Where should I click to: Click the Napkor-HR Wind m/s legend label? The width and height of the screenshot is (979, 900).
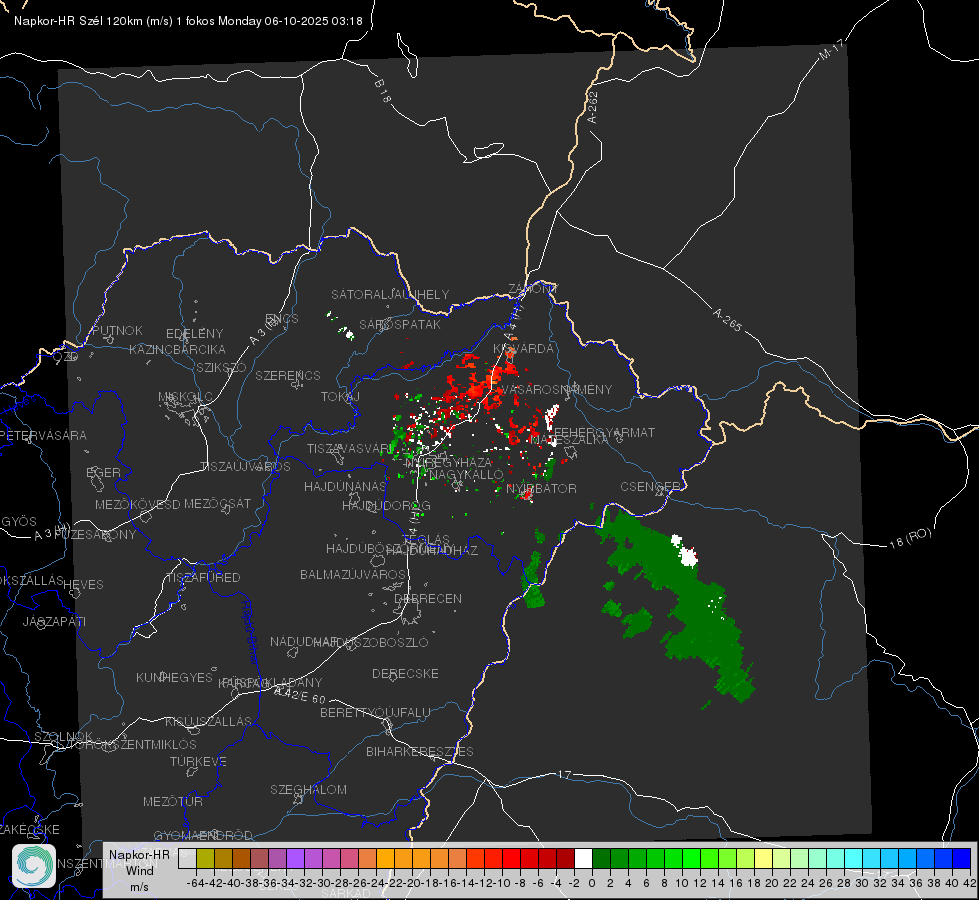click(x=139, y=870)
